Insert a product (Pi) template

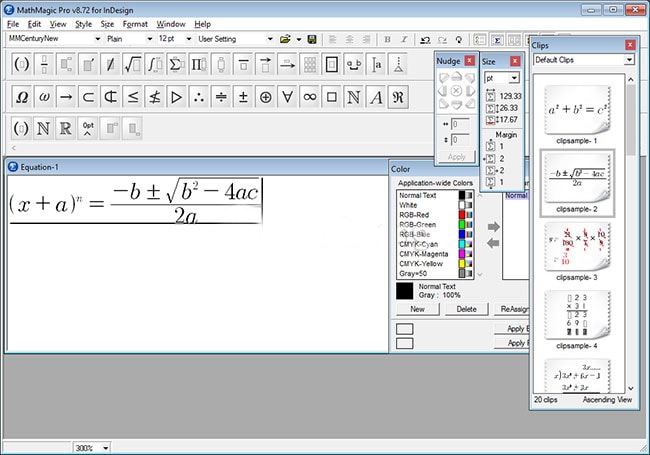[x=199, y=64]
